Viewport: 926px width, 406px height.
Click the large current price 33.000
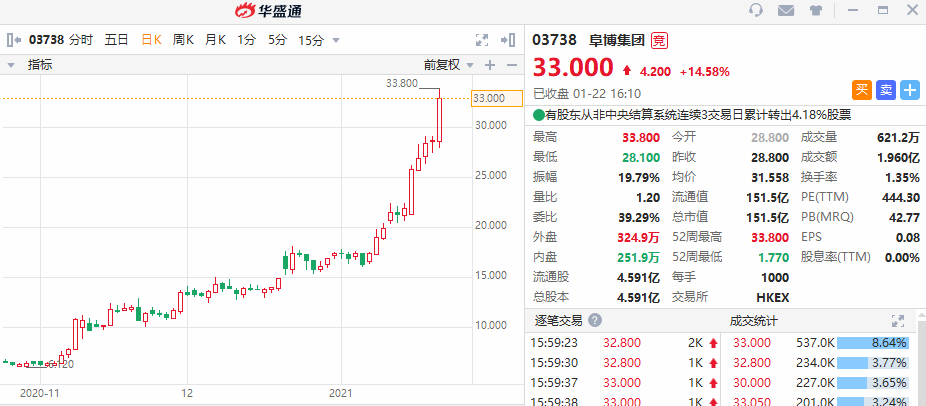[x=573, y=68]
